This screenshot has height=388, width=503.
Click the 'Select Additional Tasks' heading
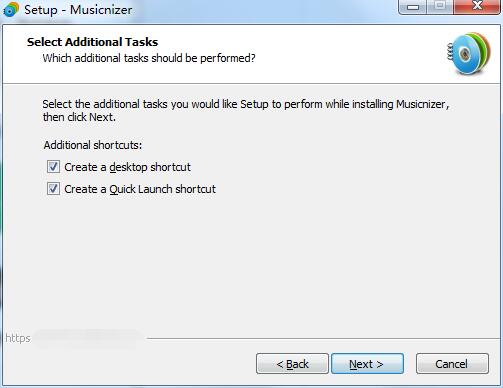pyautogui.click(x=92, y=42)
